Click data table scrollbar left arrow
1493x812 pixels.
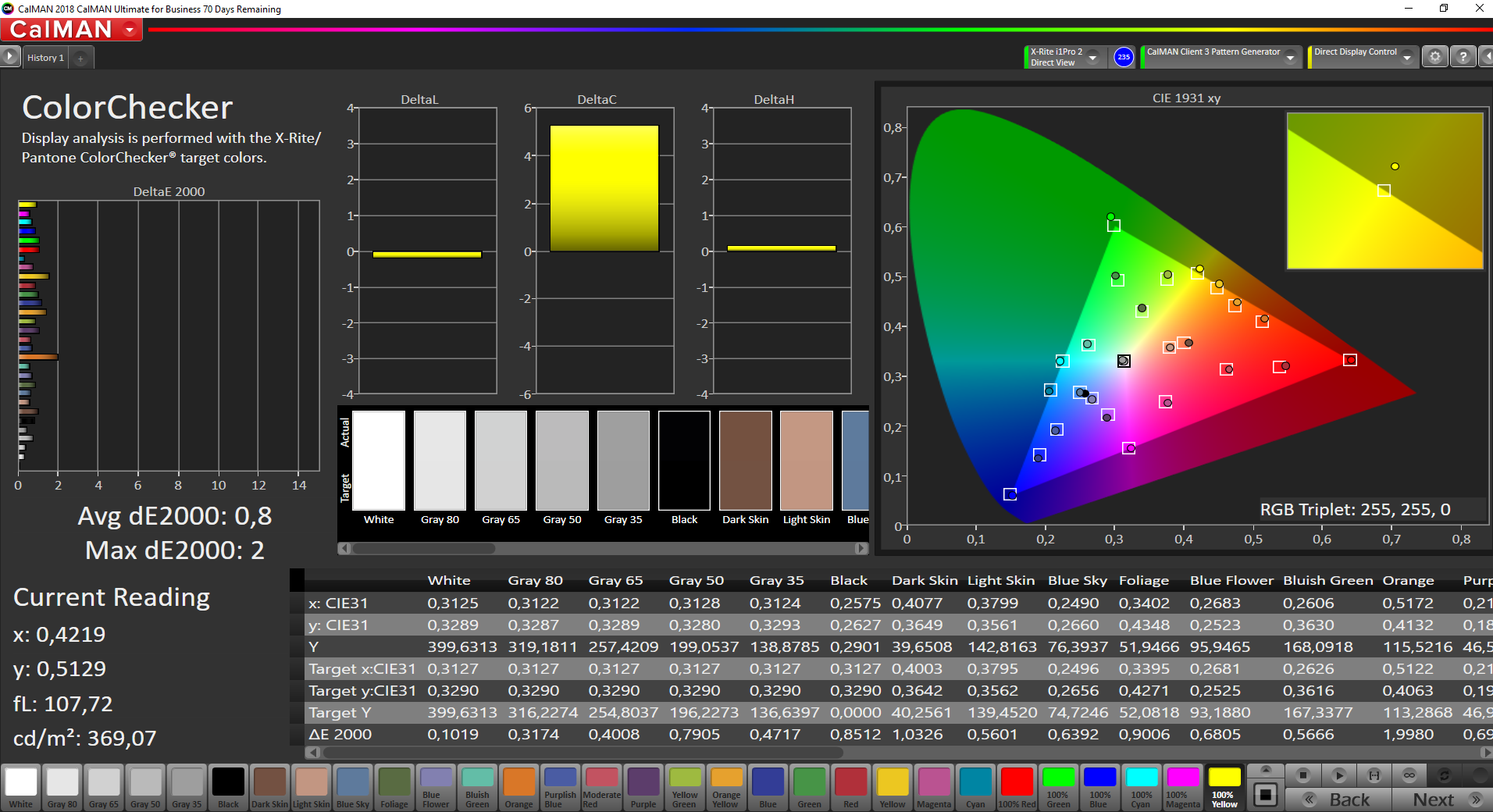coord(312,753)
